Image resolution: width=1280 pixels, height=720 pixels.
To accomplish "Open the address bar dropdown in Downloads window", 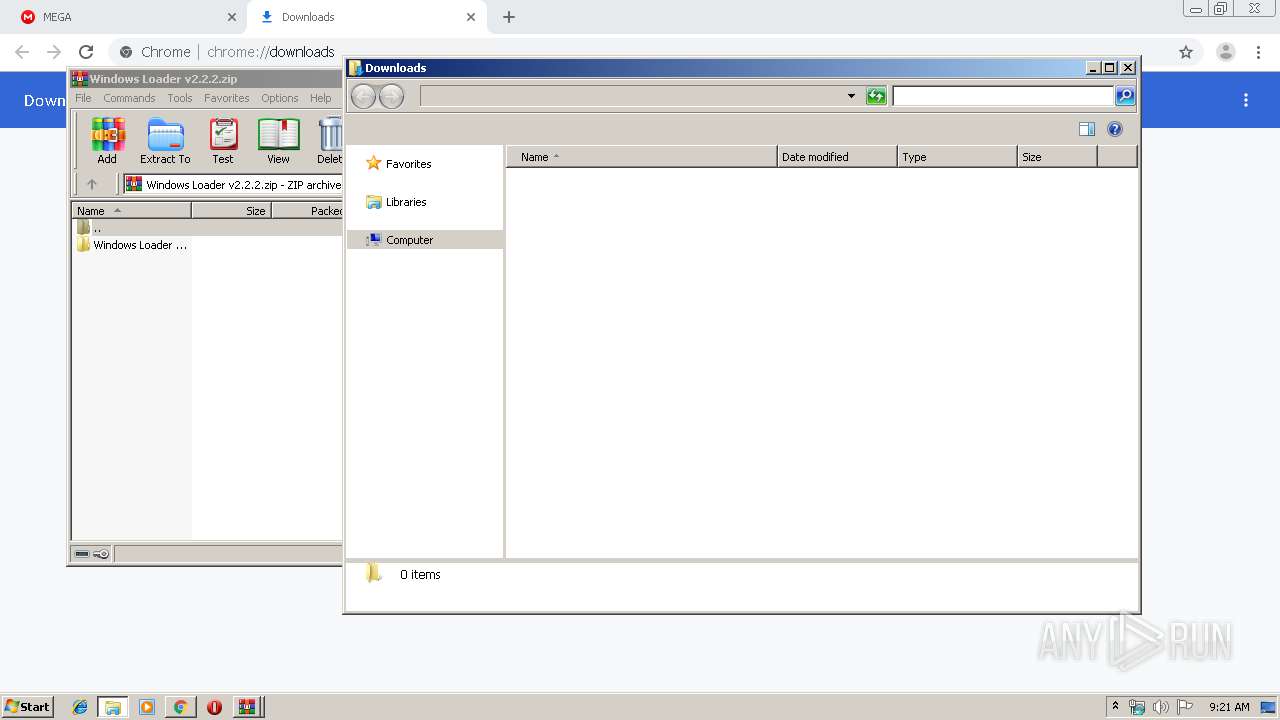I will point(851,96).
